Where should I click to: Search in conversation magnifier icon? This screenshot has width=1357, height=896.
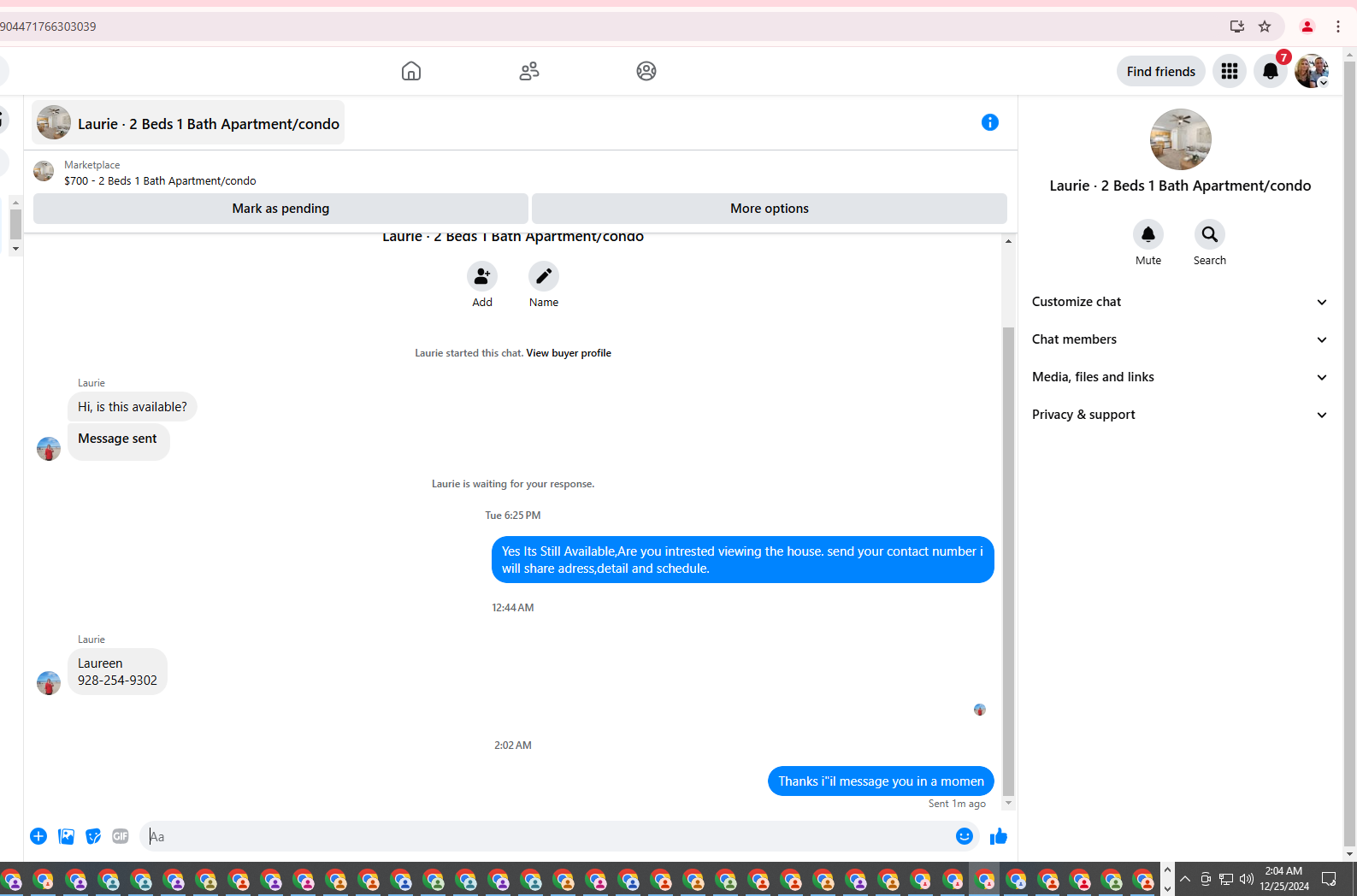[1210, 234]
